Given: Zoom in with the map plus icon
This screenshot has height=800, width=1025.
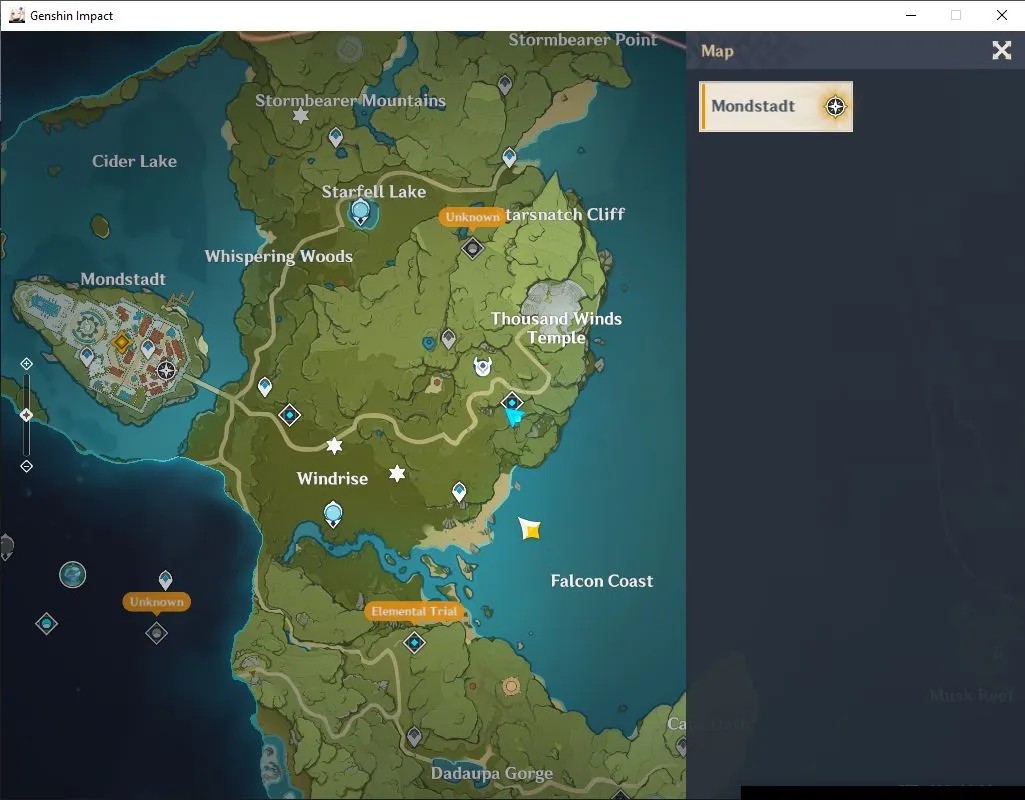Looking at the screenshot, I should point(26,363).
